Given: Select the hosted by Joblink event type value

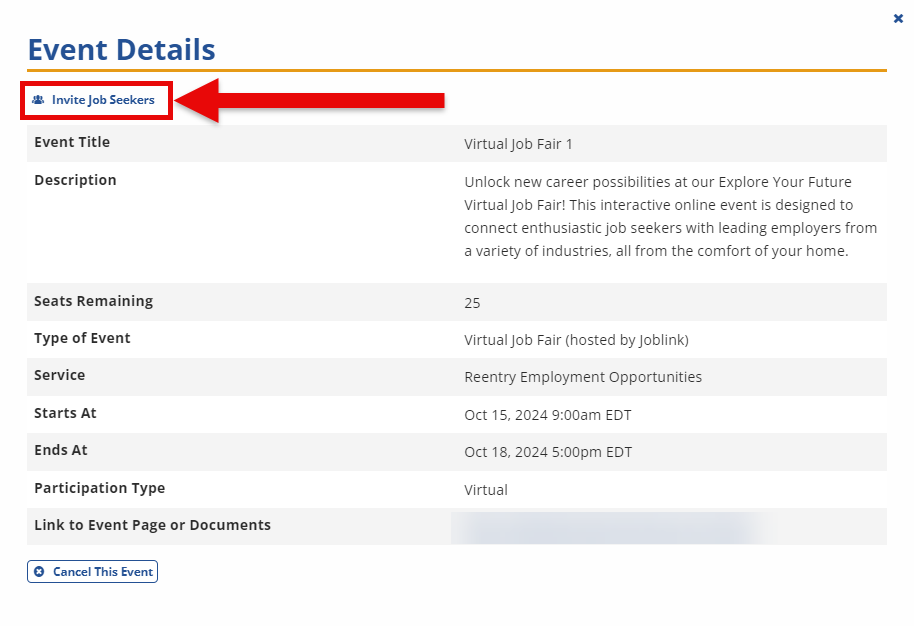Looking at the screenshot, I should click(x=576, y=340).
